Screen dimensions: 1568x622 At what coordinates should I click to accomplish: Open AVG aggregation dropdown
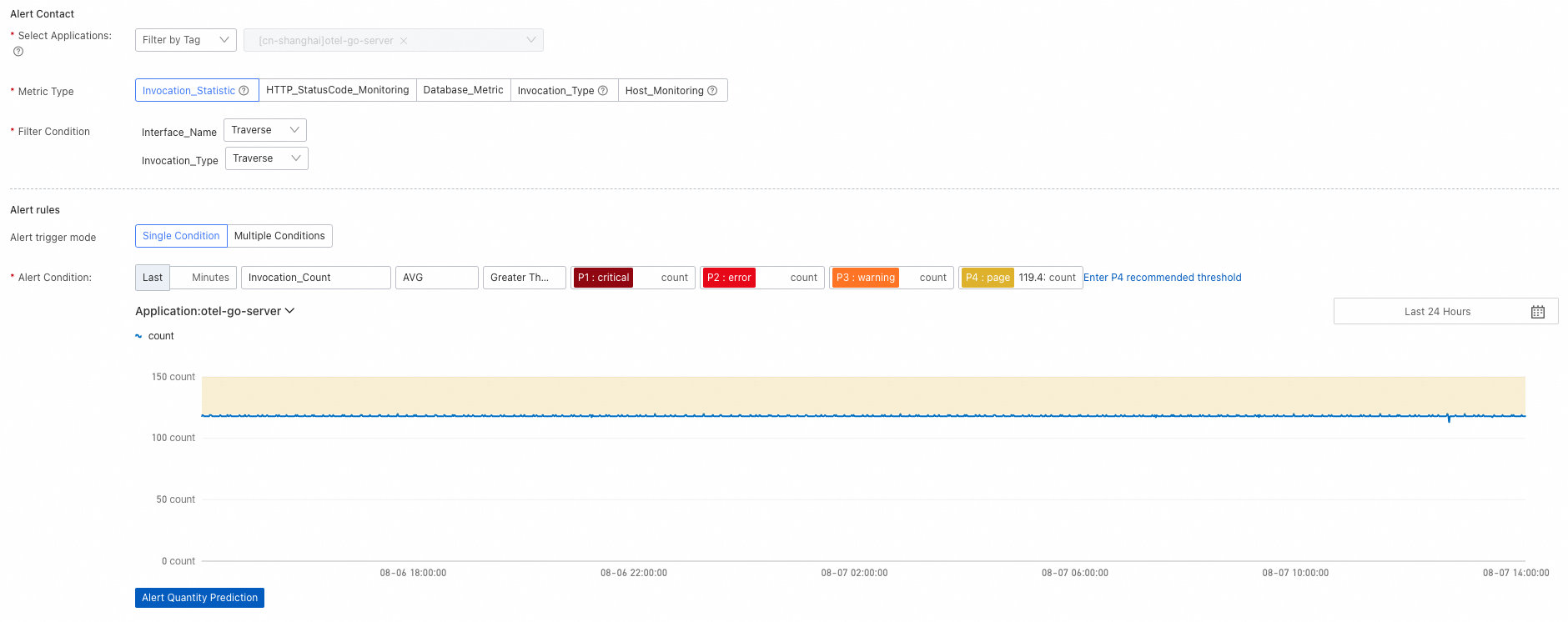pyautogui.click(x=437, y=278)
